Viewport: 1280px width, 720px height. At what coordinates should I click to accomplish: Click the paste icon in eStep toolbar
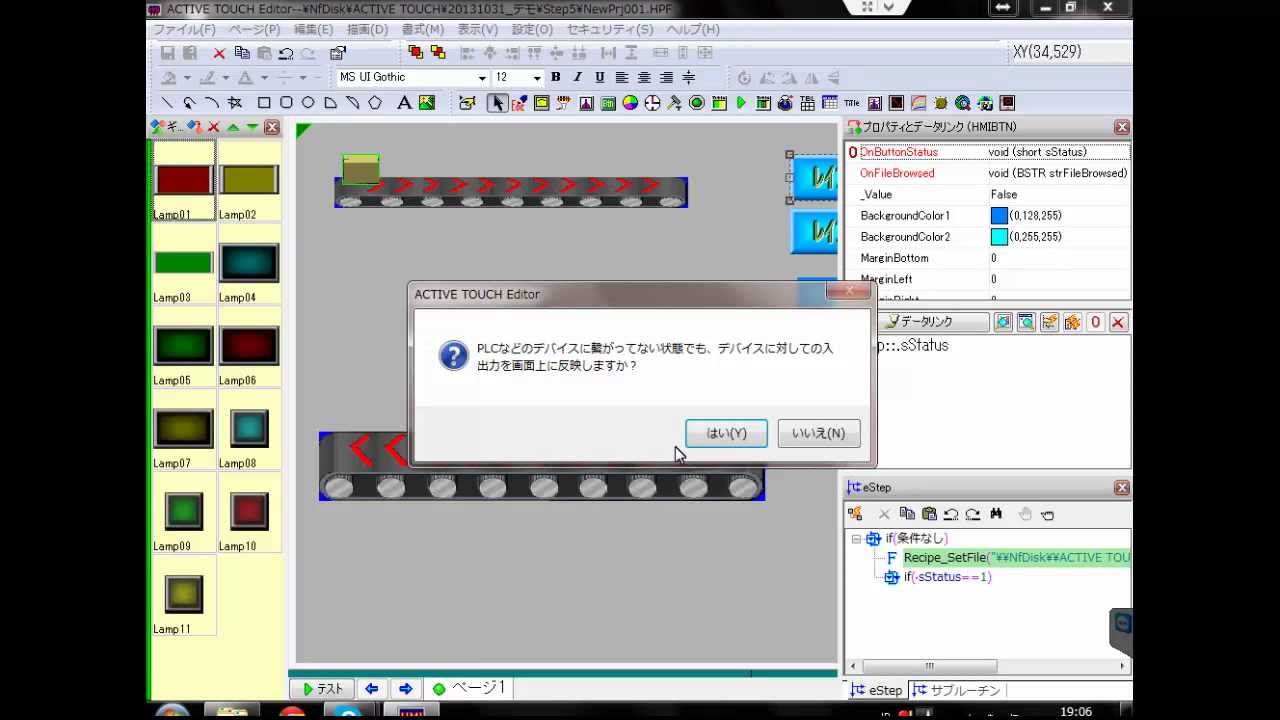click(x=929, y=514)
